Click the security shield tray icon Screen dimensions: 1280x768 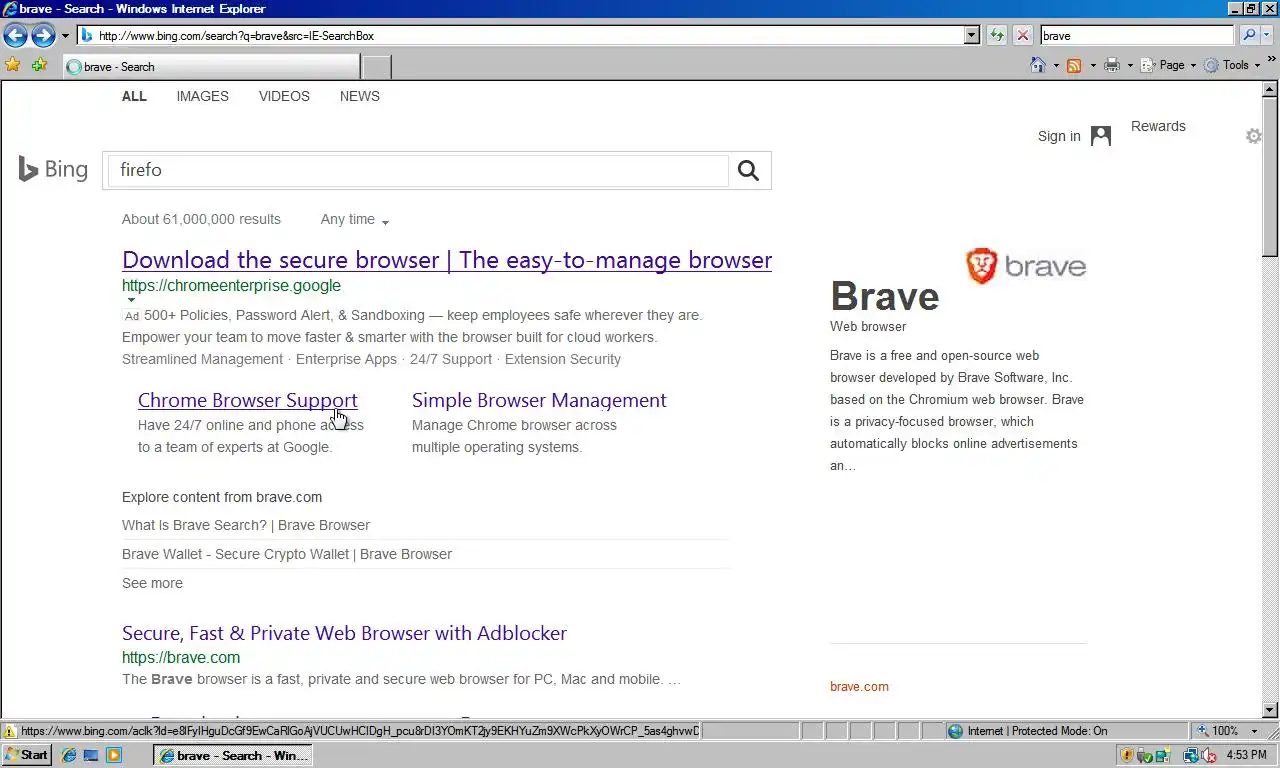(1127, 756)
